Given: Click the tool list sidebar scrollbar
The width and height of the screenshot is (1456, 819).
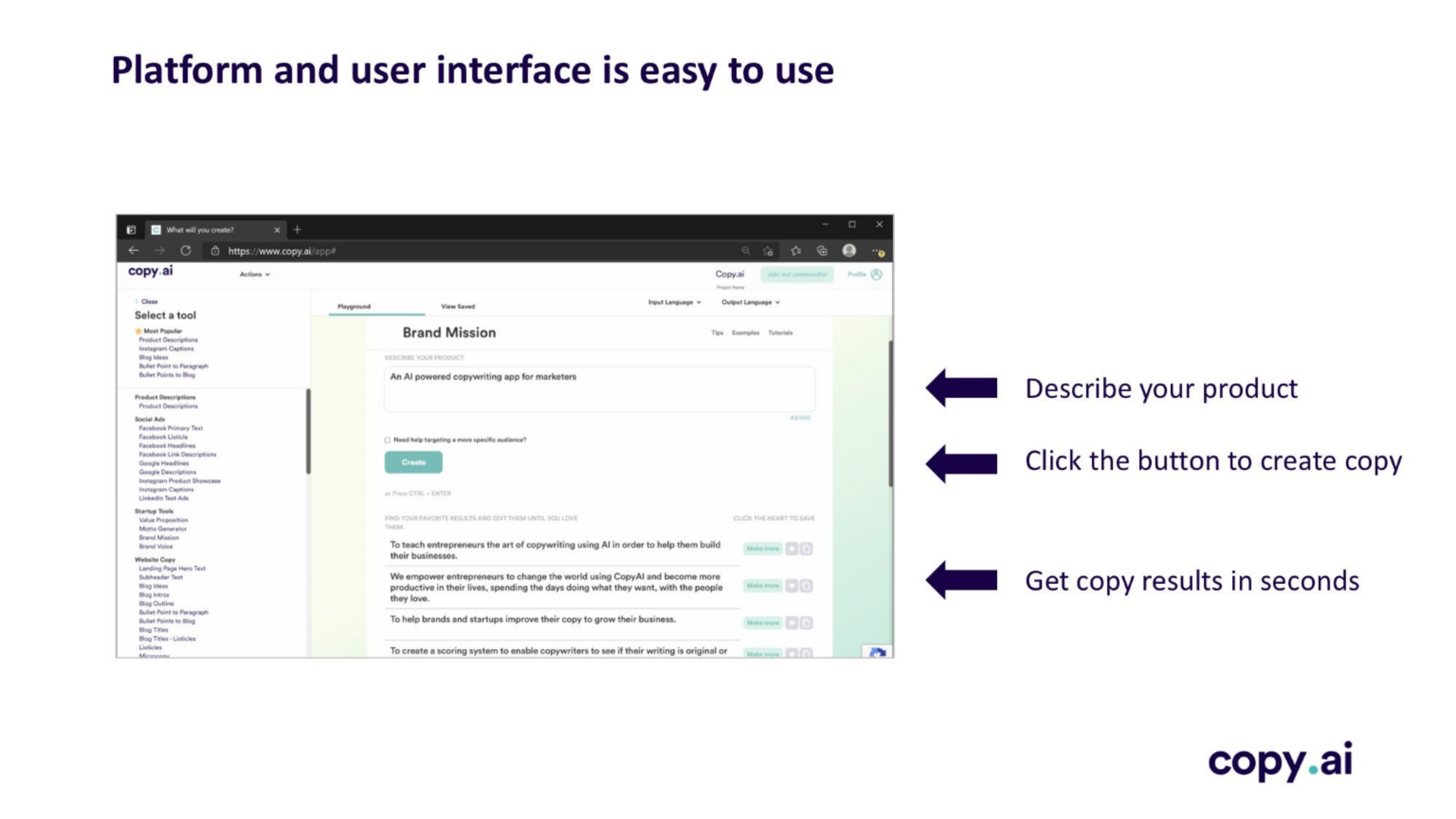Looking at the screenshot, I should (308, 431).
